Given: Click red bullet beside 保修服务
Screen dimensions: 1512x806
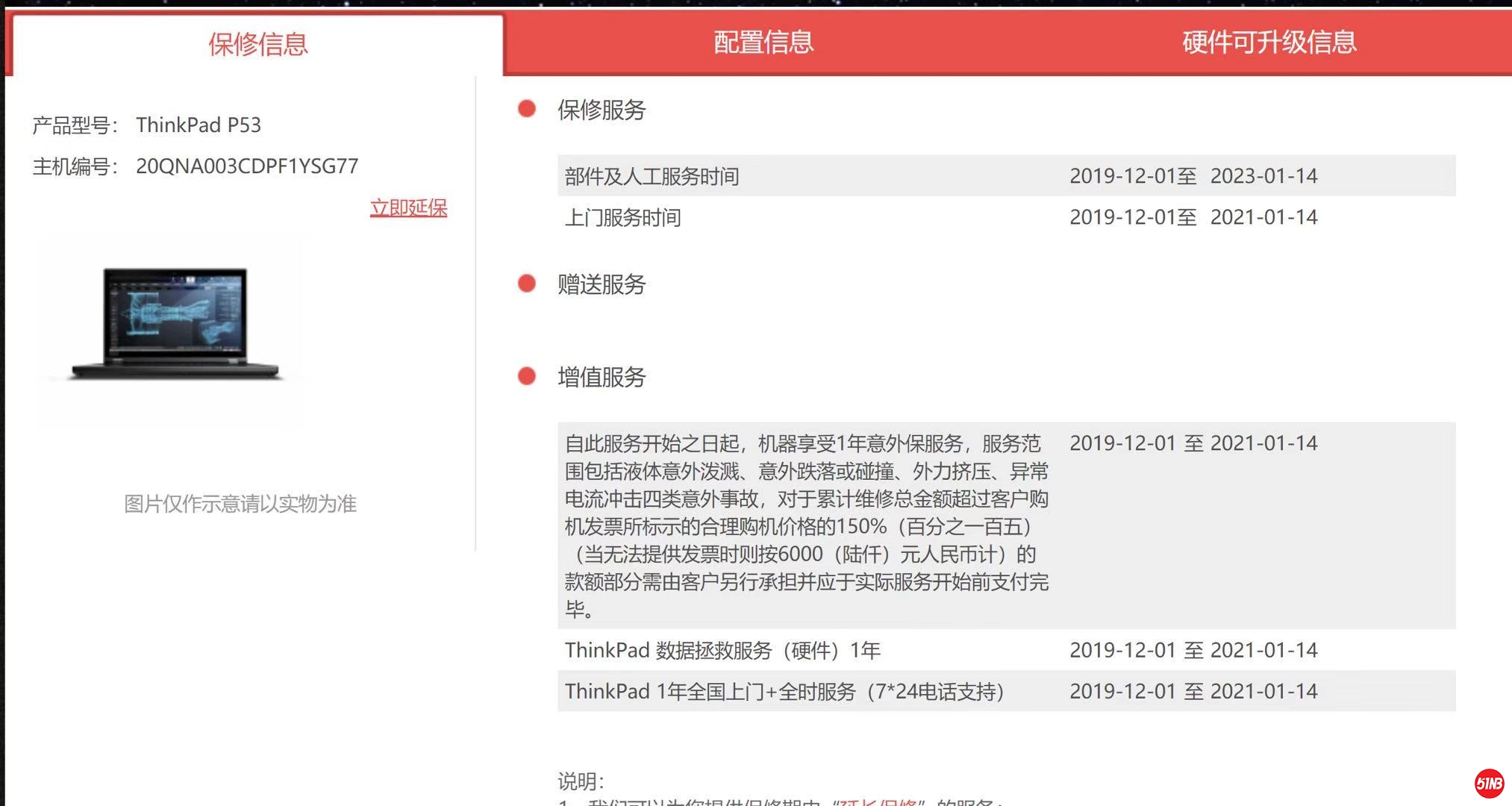Looking at the screenshot, I should [527, 109].
